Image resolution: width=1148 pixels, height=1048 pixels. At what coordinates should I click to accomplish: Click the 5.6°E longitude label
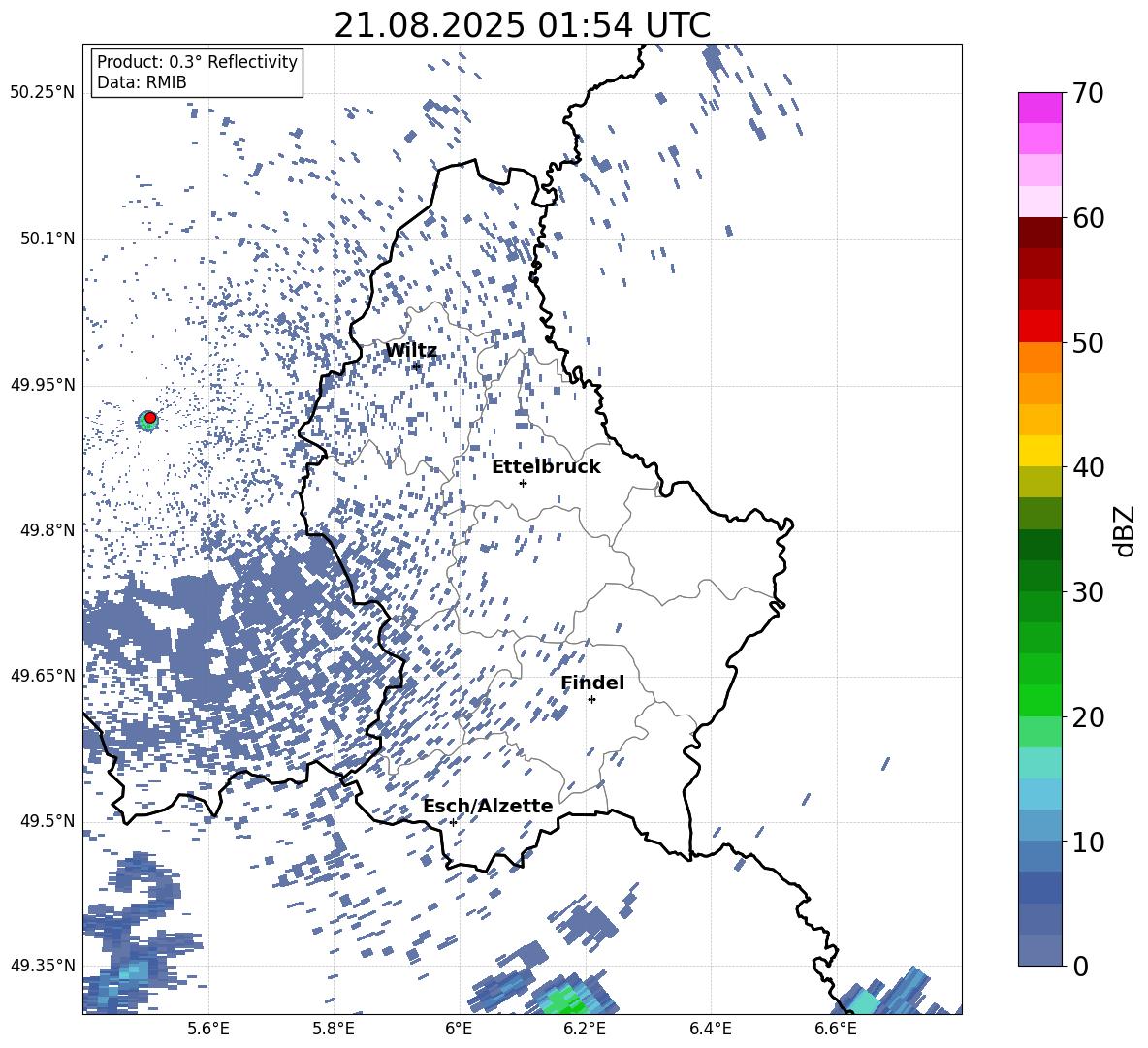(x=208, y=1029)
